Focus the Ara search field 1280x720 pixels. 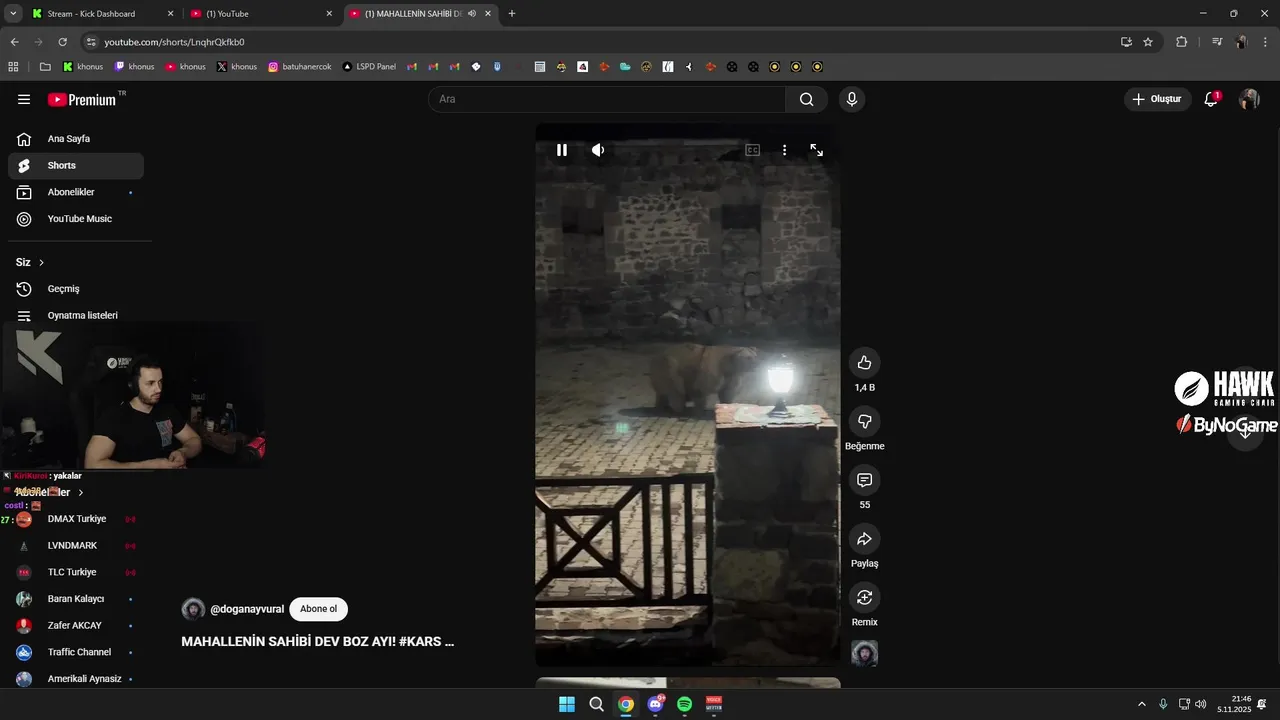(x=607, y=99)
